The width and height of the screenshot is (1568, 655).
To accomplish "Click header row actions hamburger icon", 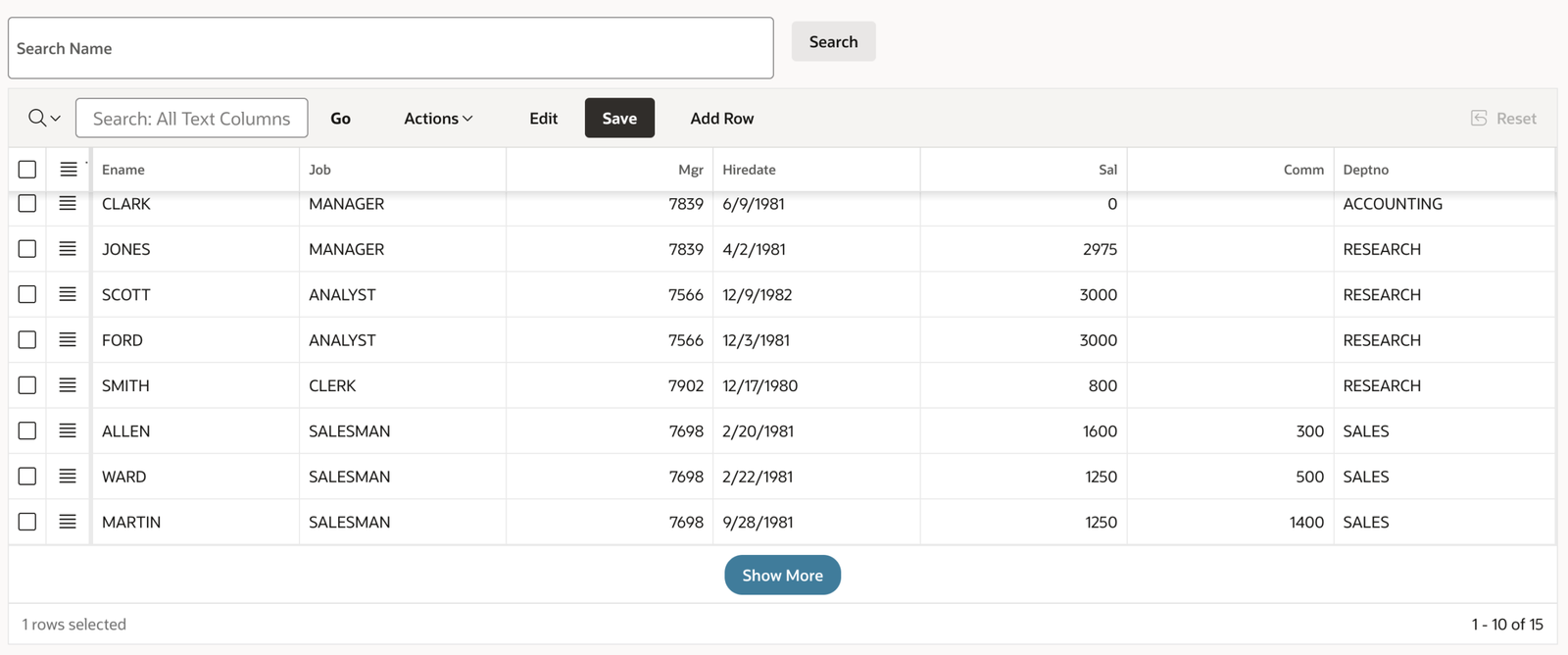I will click(x=68, y=170).
